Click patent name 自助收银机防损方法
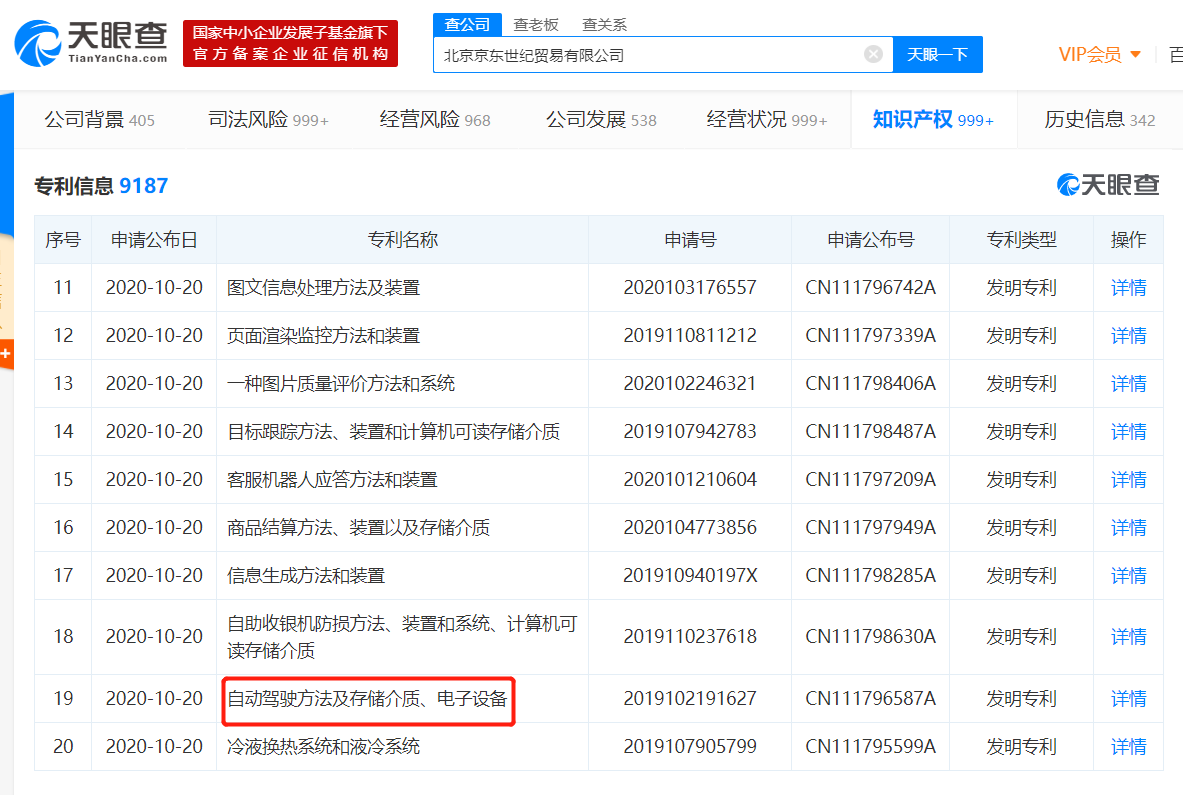Screen dimensions: 1183x795 tap(402, 637)
